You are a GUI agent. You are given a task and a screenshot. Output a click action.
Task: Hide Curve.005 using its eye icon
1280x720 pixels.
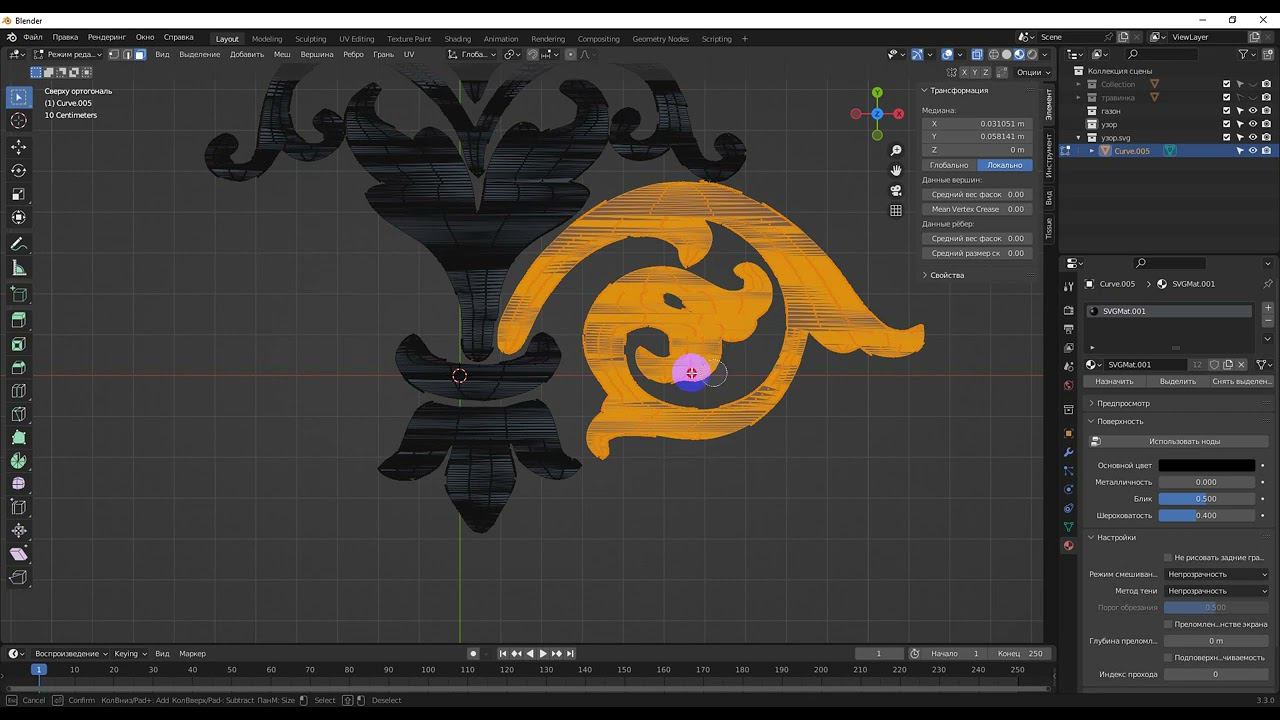coord(1253,151)
